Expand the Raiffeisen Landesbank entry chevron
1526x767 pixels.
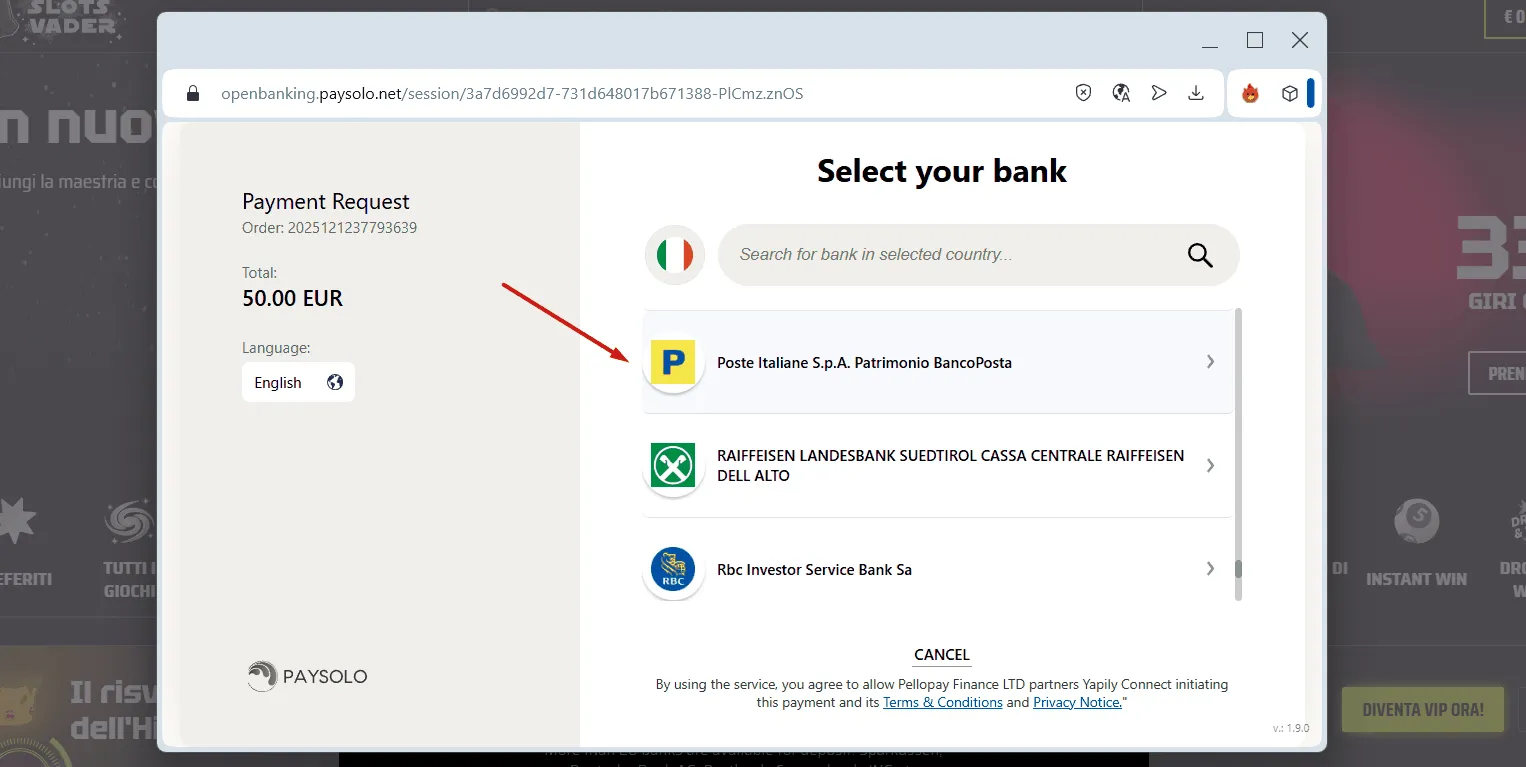tap(1210, 465)
